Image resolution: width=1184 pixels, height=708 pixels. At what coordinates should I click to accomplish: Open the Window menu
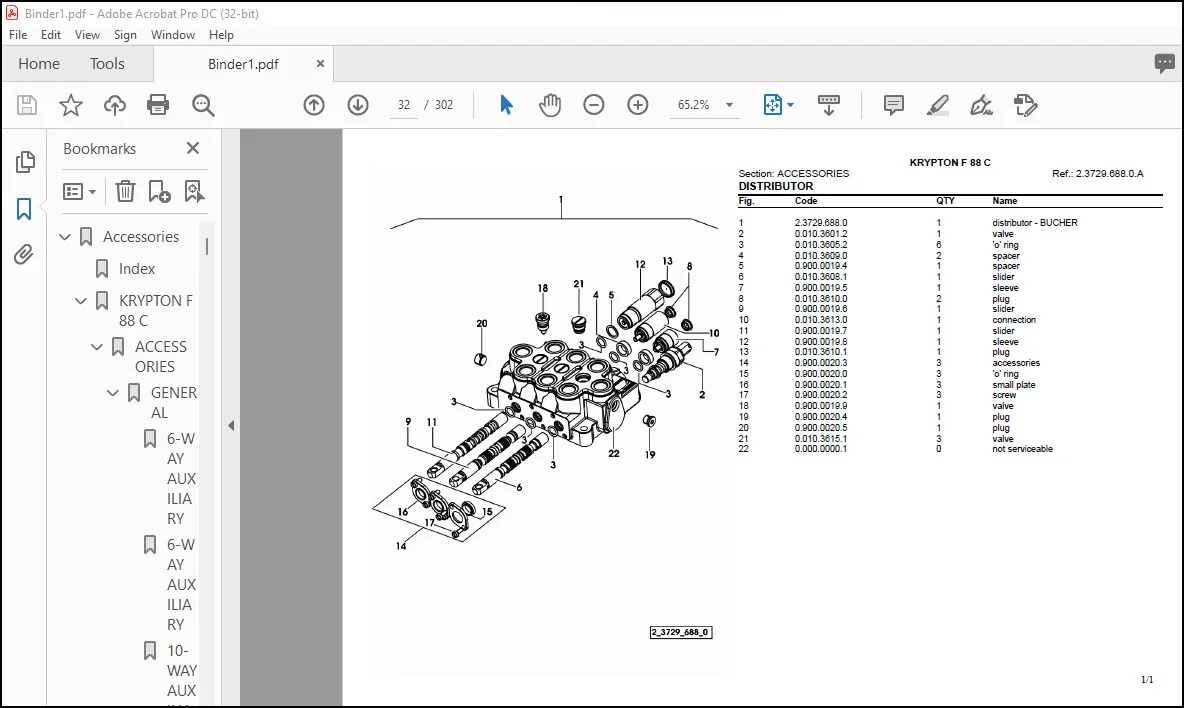click(172, 35)
